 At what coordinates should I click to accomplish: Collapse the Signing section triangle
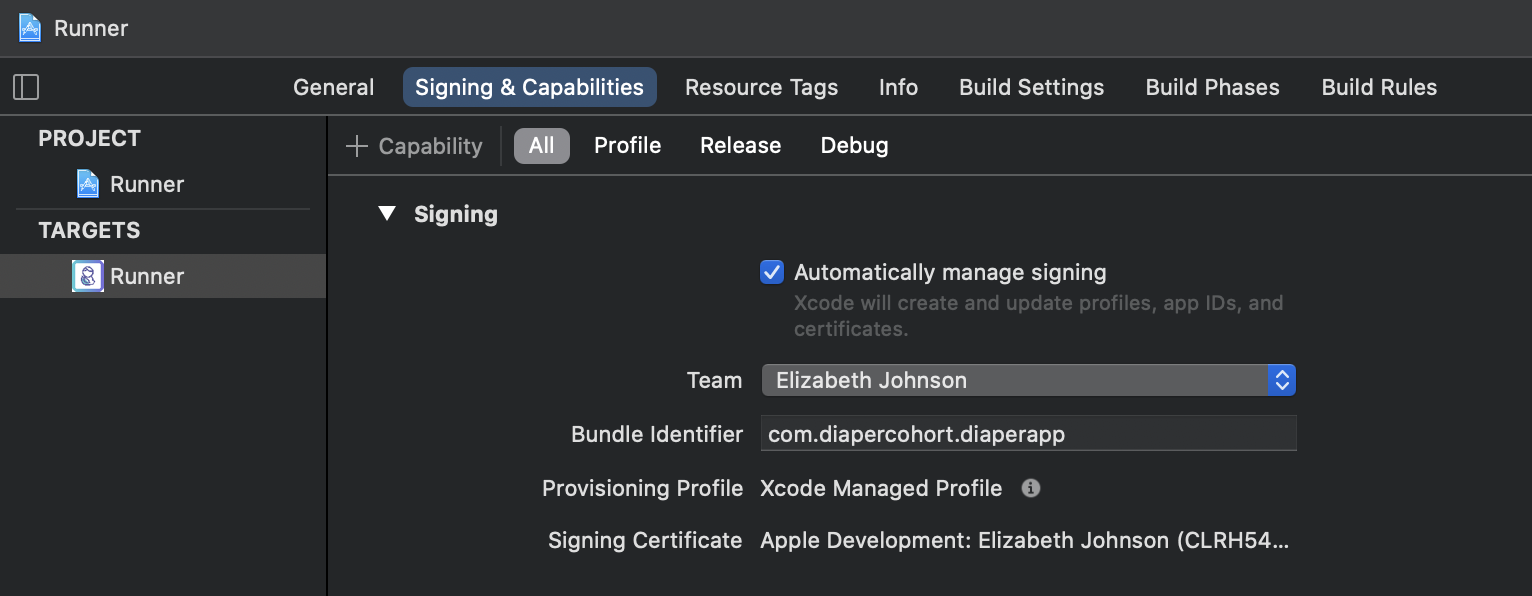coord(387,213)
